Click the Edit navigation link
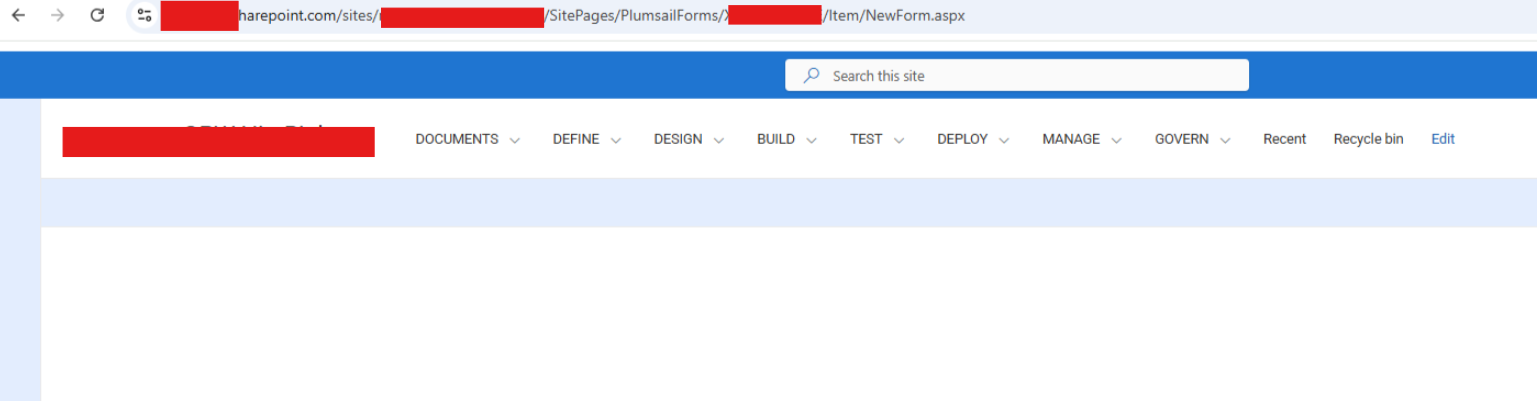This screenshot has height=401, width=1537. click(x=1442, y=139)
